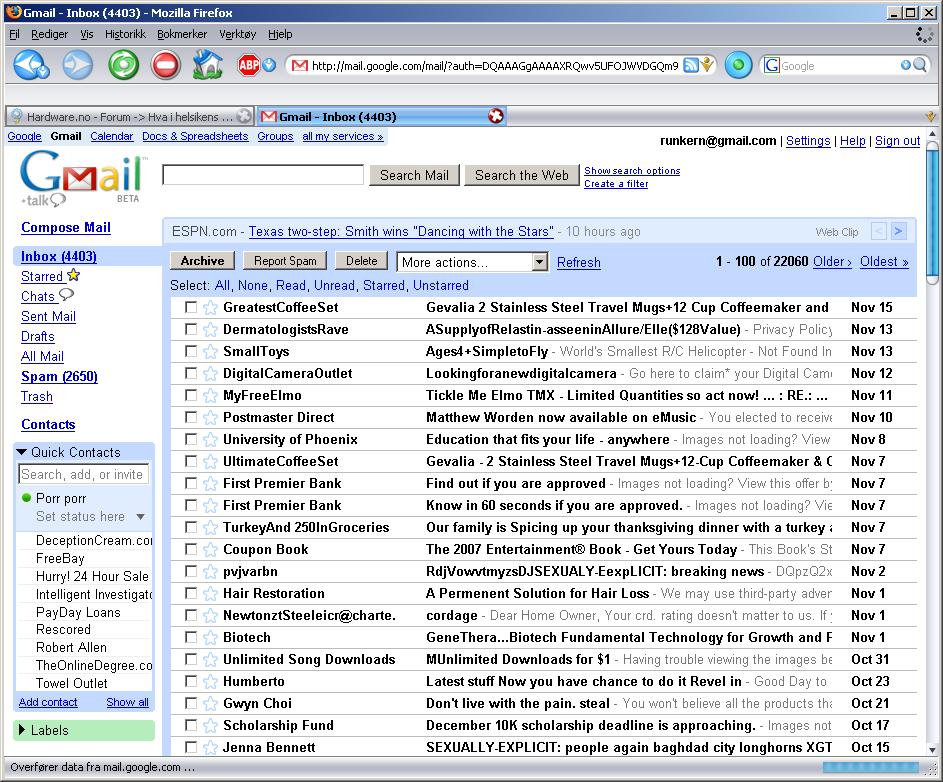The height and width of the screenshot is (782, 943).
Task: Star the Postmaster Direct message
Action: 210,417
